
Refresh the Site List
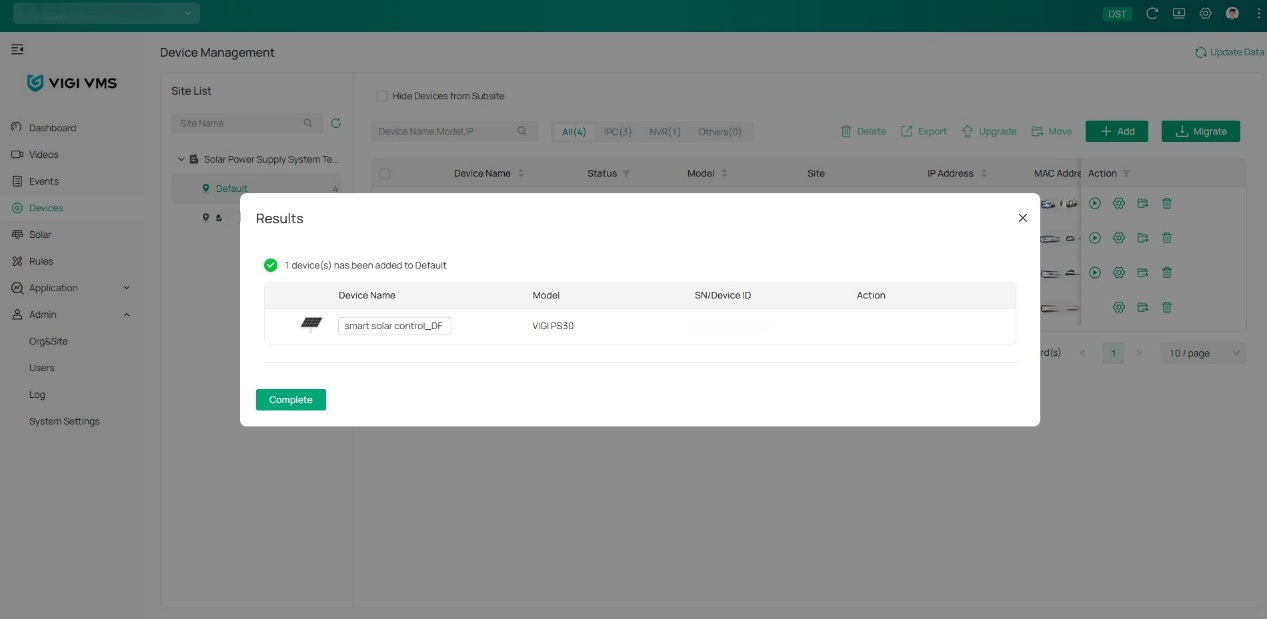(x=336, y=123)
